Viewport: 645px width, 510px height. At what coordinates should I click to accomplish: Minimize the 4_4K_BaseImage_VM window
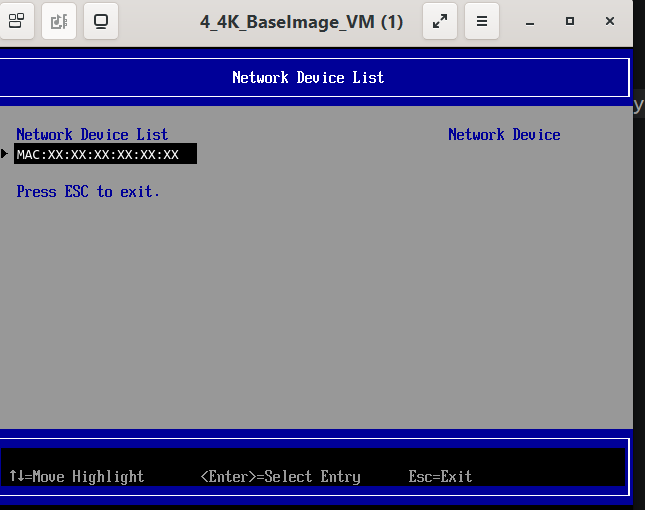click(x=530, y=21)
